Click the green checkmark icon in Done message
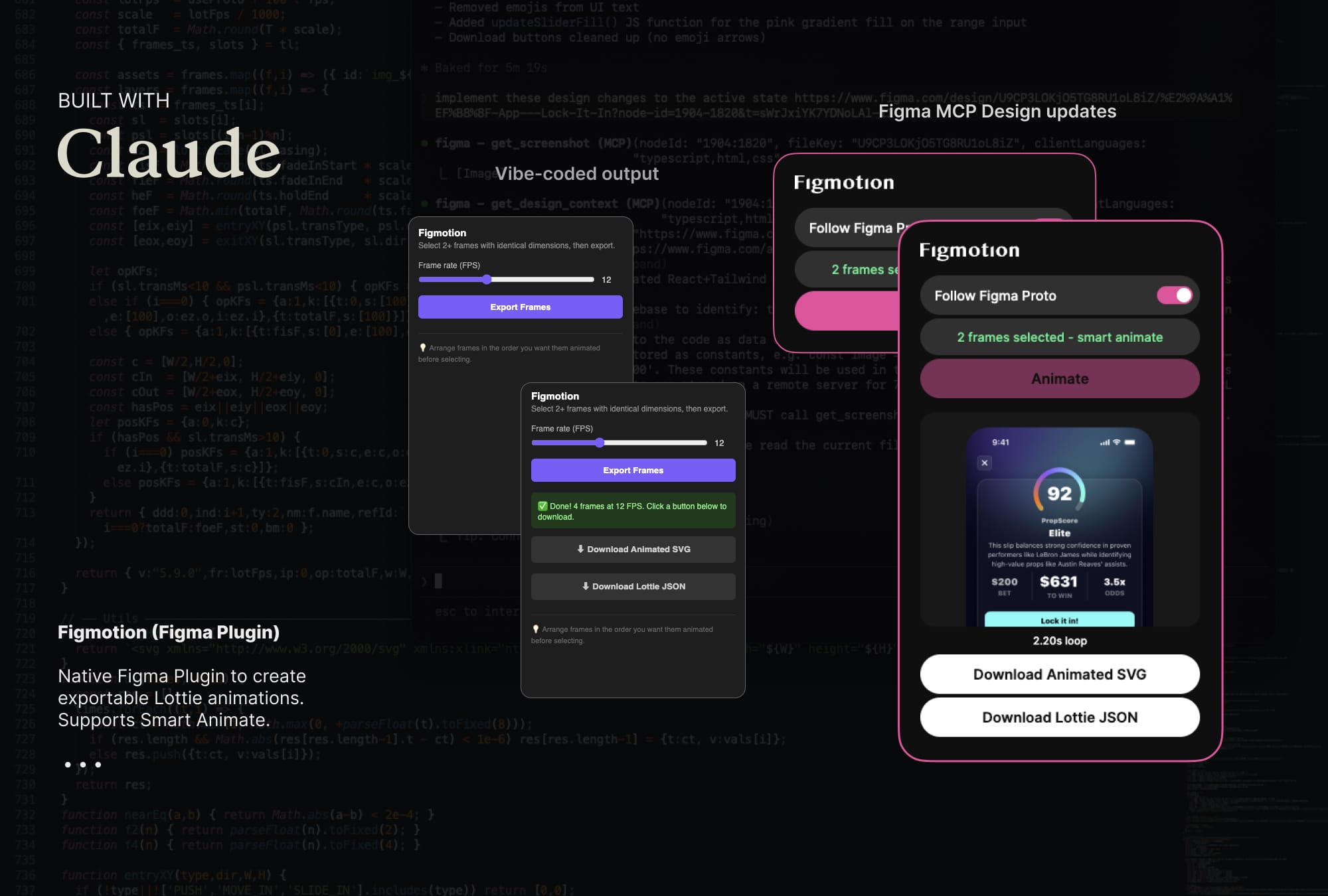Image resolution: width=1328 pixels, height=896 pixels. click(x=542, y=506)
